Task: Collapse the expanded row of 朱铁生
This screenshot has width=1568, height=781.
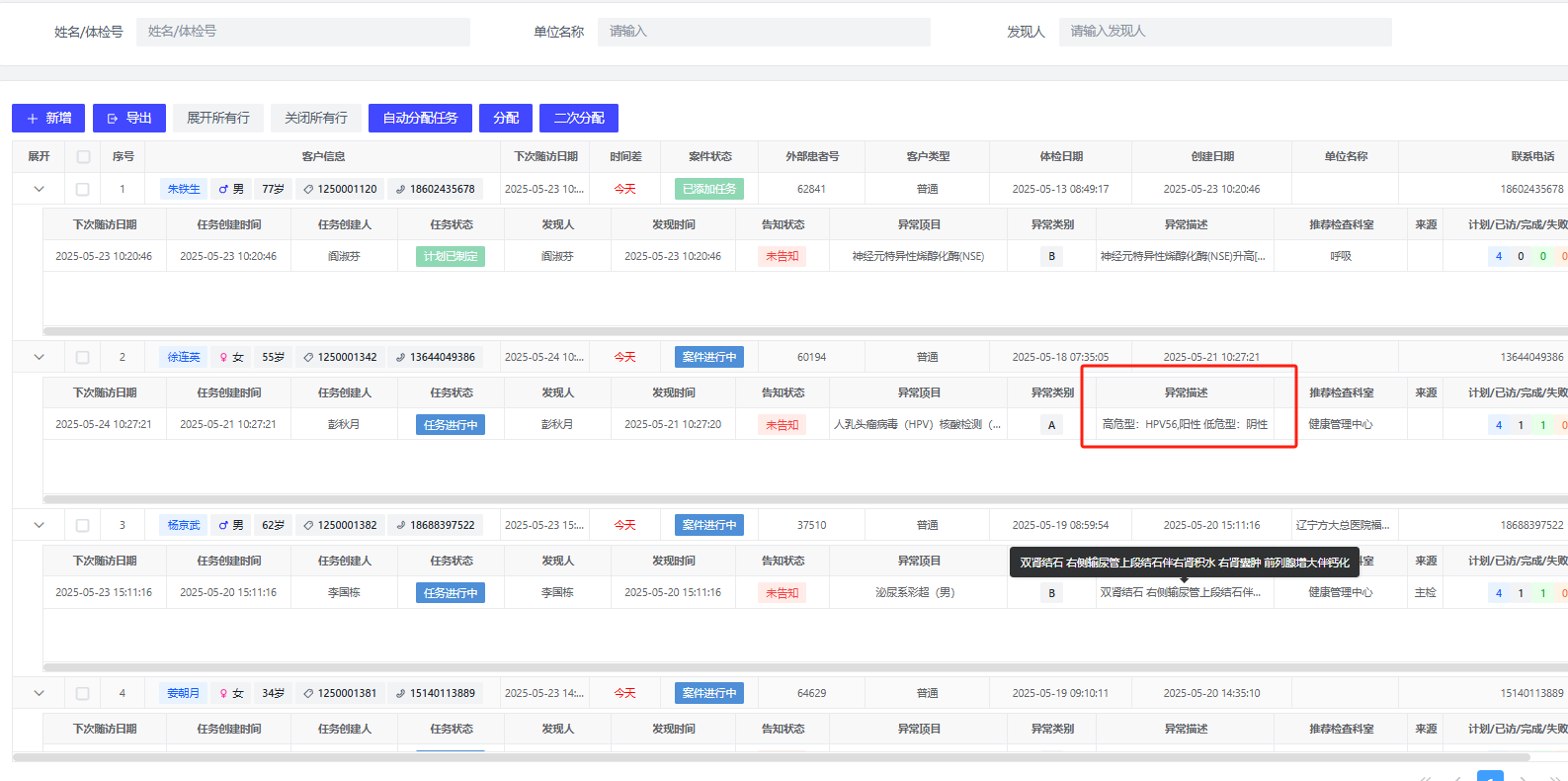Action: 39,189
